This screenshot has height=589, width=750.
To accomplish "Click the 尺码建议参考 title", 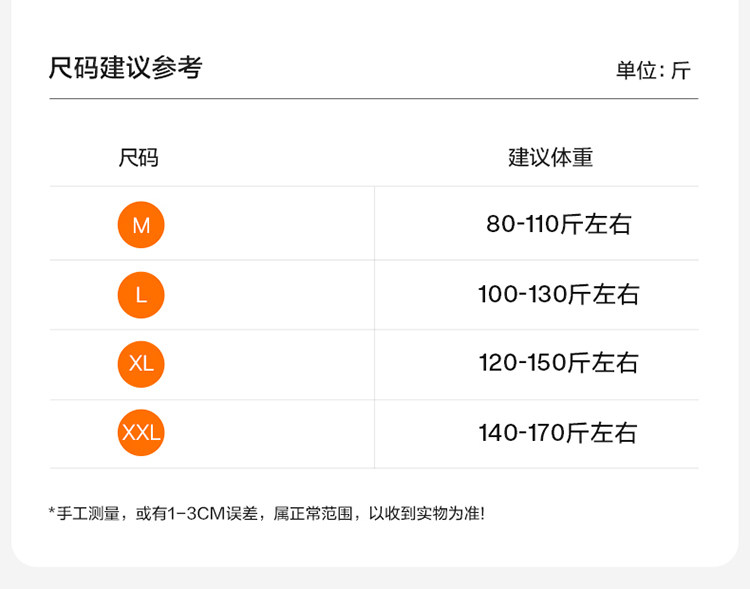I will click(125, 68).
